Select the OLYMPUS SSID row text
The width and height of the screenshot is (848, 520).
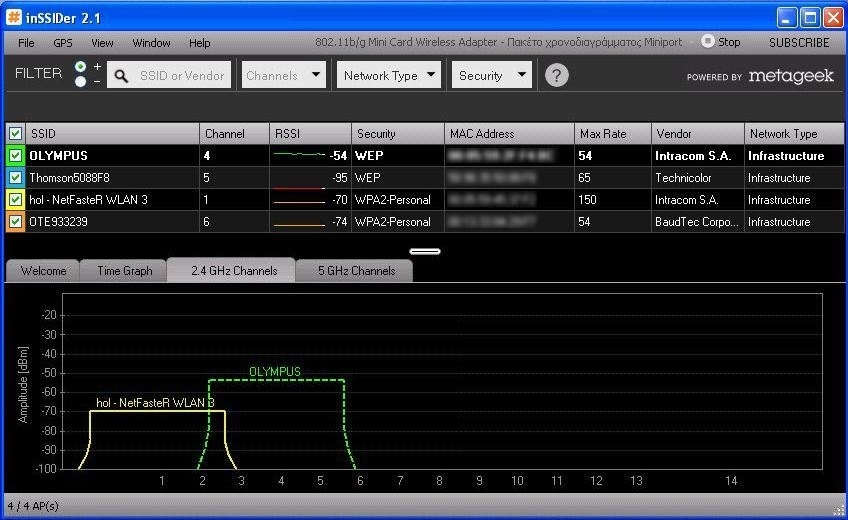pos(58,156)
